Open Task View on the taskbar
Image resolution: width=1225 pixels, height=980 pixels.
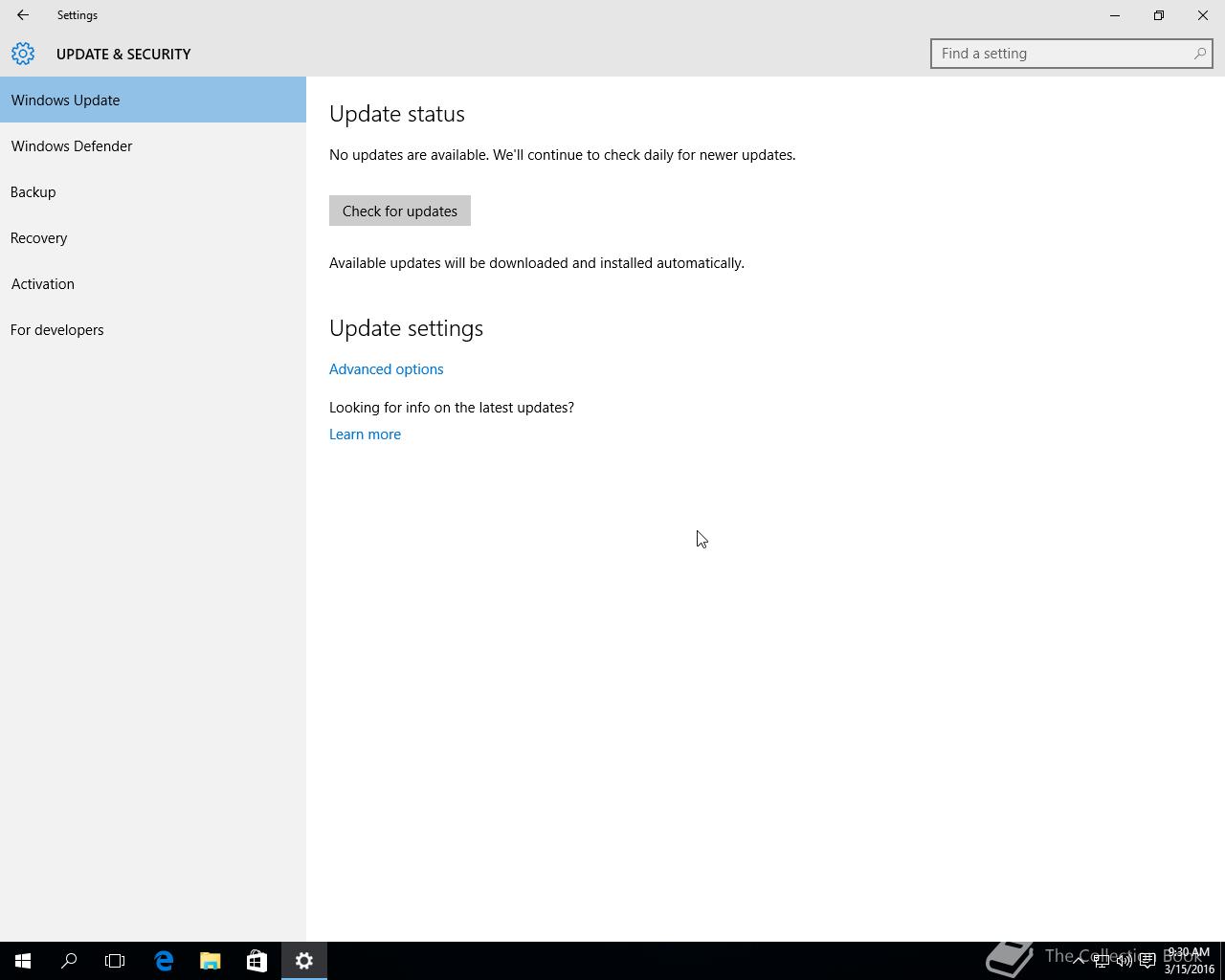[115, 961]
